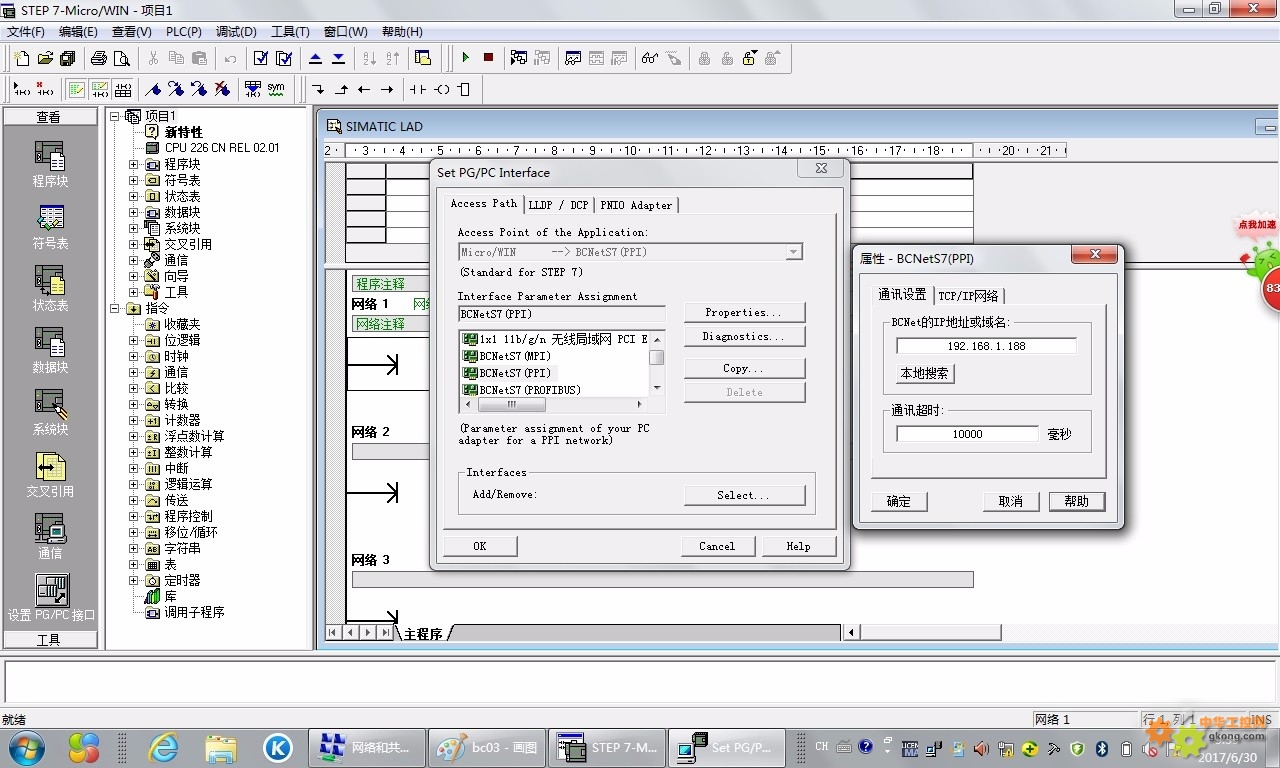Expand the 计数器 instruction node
This screenshot has width=1280, height=768.
(x=134, y=420)
